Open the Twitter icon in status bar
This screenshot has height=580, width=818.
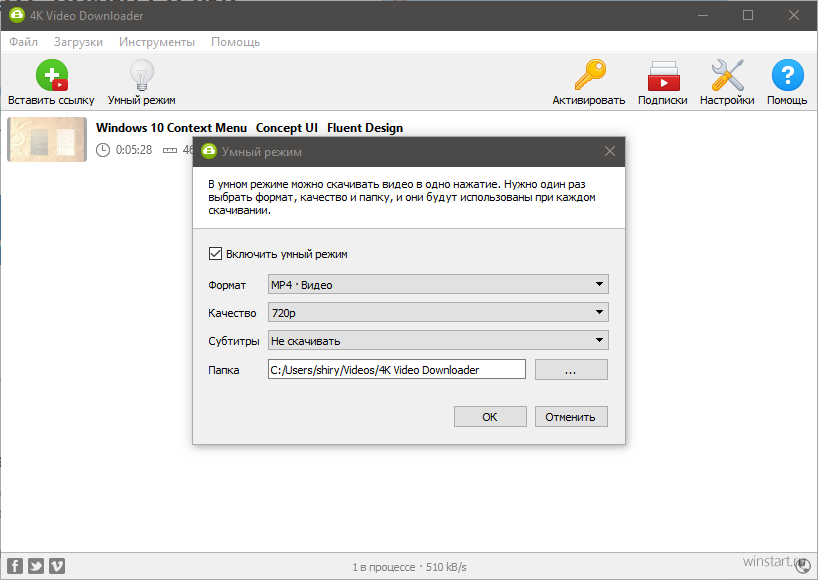click(x=36, y=566)
